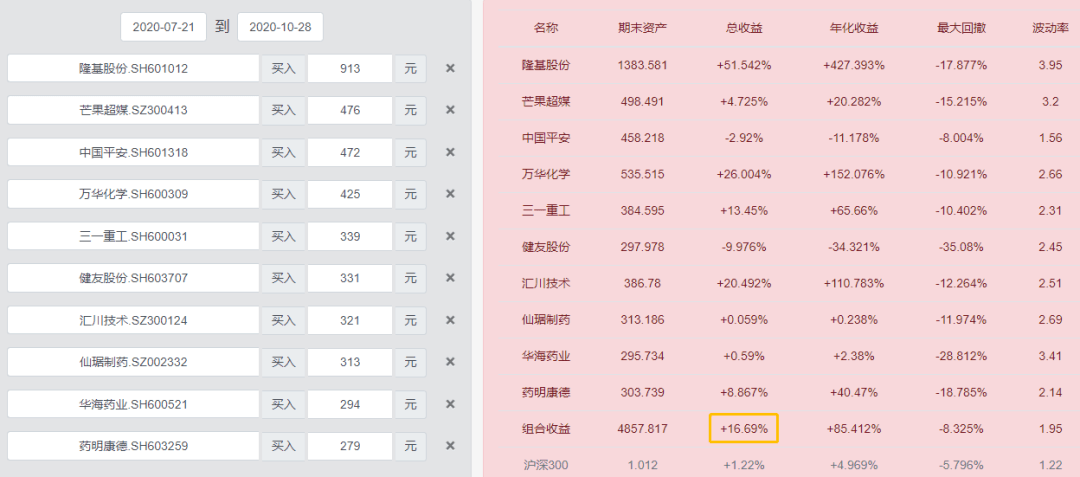The width and height of the screenshot is (1080, 477).
Task: Delete the 芒果超媒.SZ300413 row via X icon
Action: coord(450,110)
